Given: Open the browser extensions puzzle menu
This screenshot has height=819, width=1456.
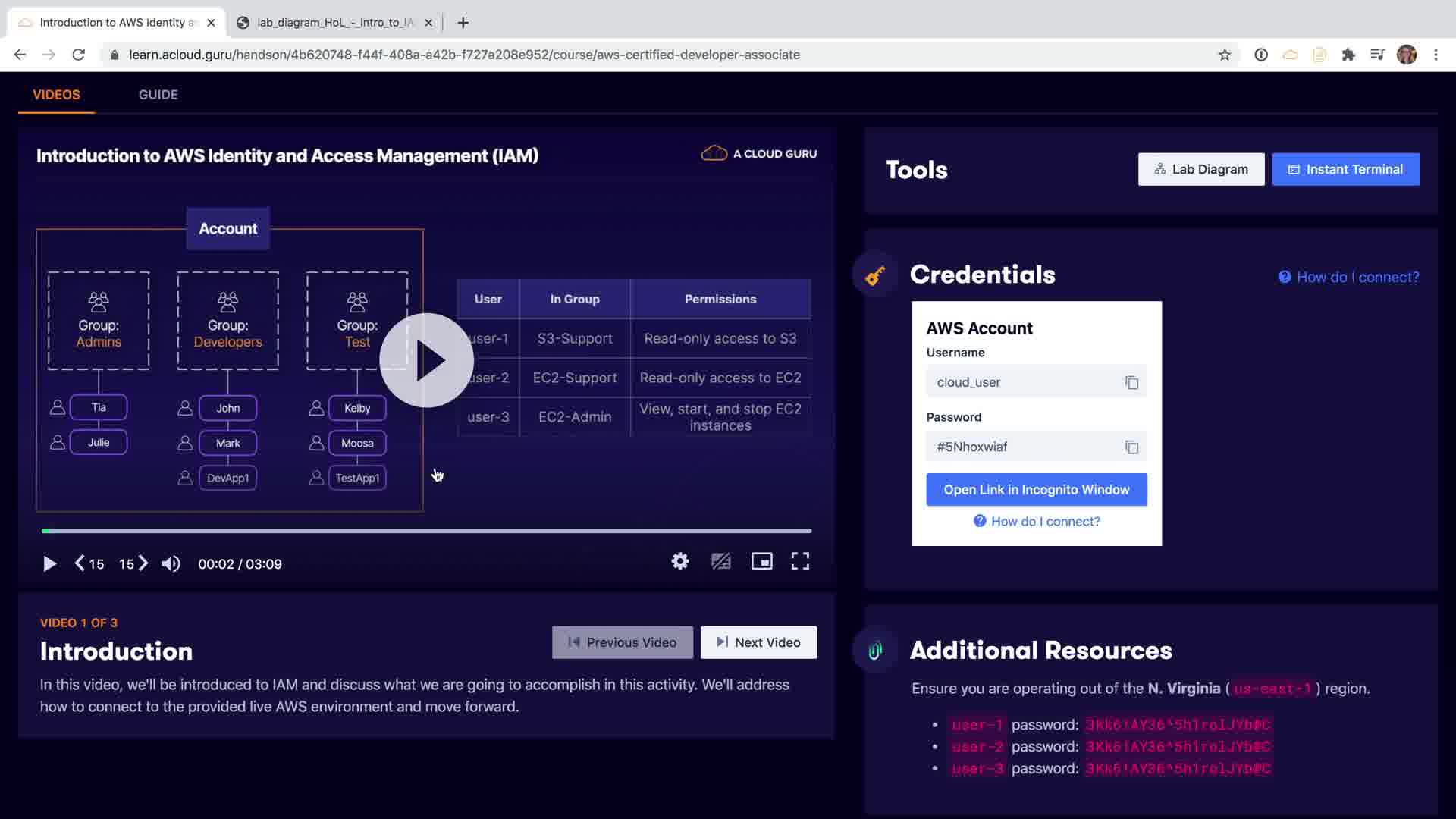Looking at the screenshot, I should tap(1348, 55).
